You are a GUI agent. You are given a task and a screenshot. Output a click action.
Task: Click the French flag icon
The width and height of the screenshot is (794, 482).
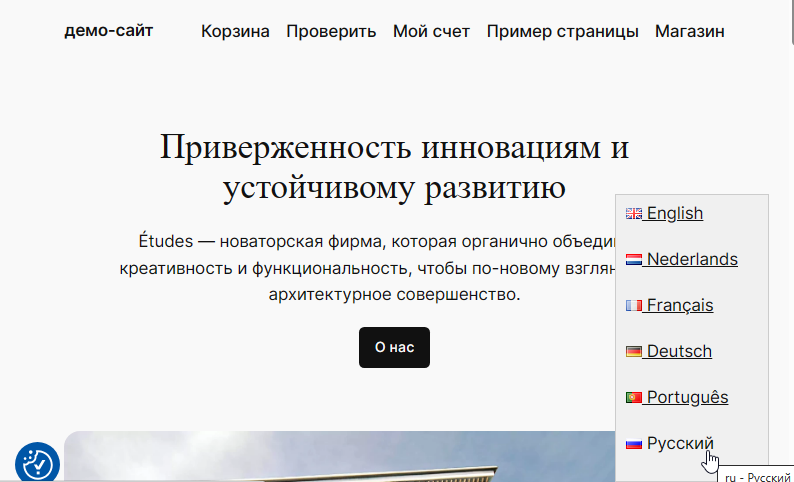click(633, 305)
